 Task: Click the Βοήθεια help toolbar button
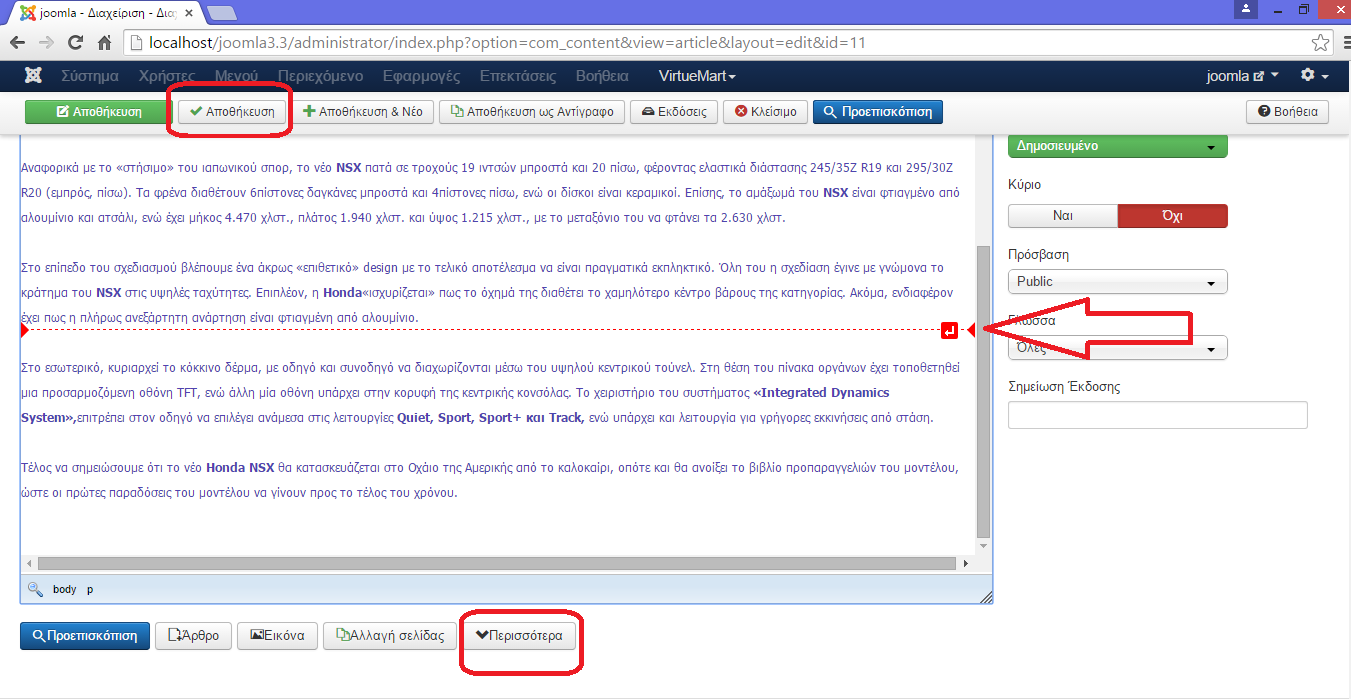coord(1287,112)
